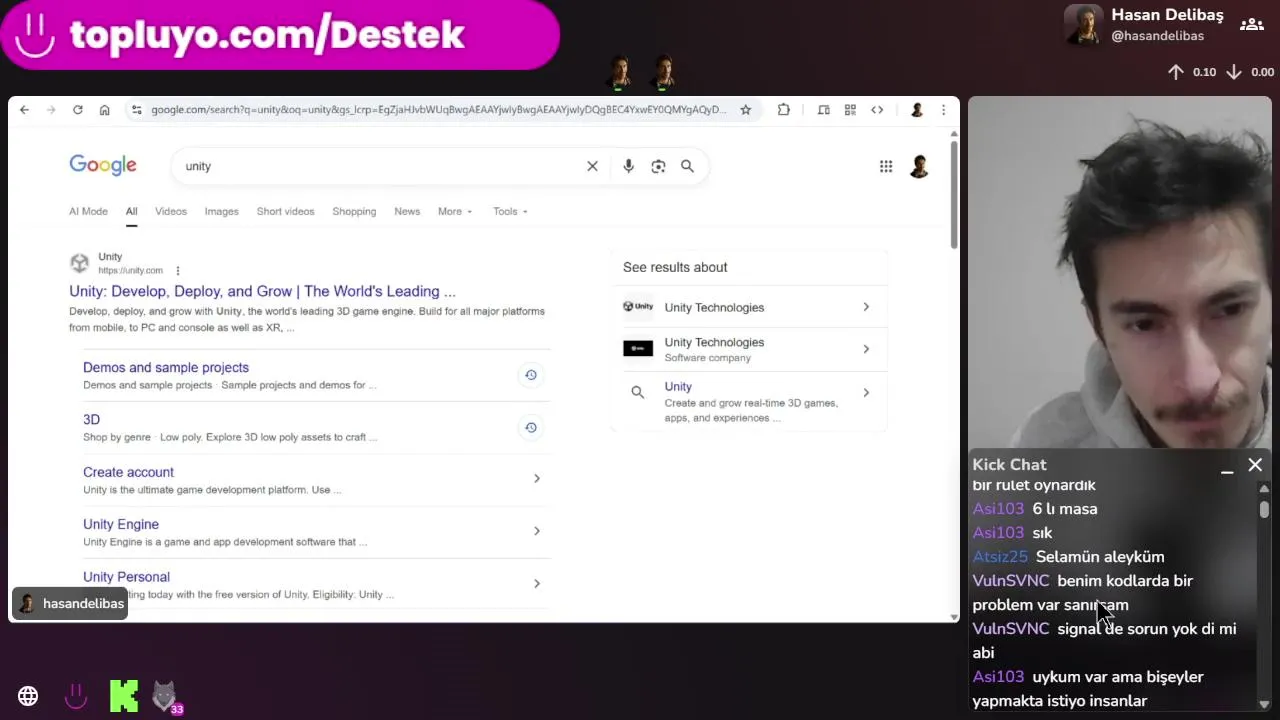Switch to Shopping tab
1280x720 pixels.
[354, 212]
